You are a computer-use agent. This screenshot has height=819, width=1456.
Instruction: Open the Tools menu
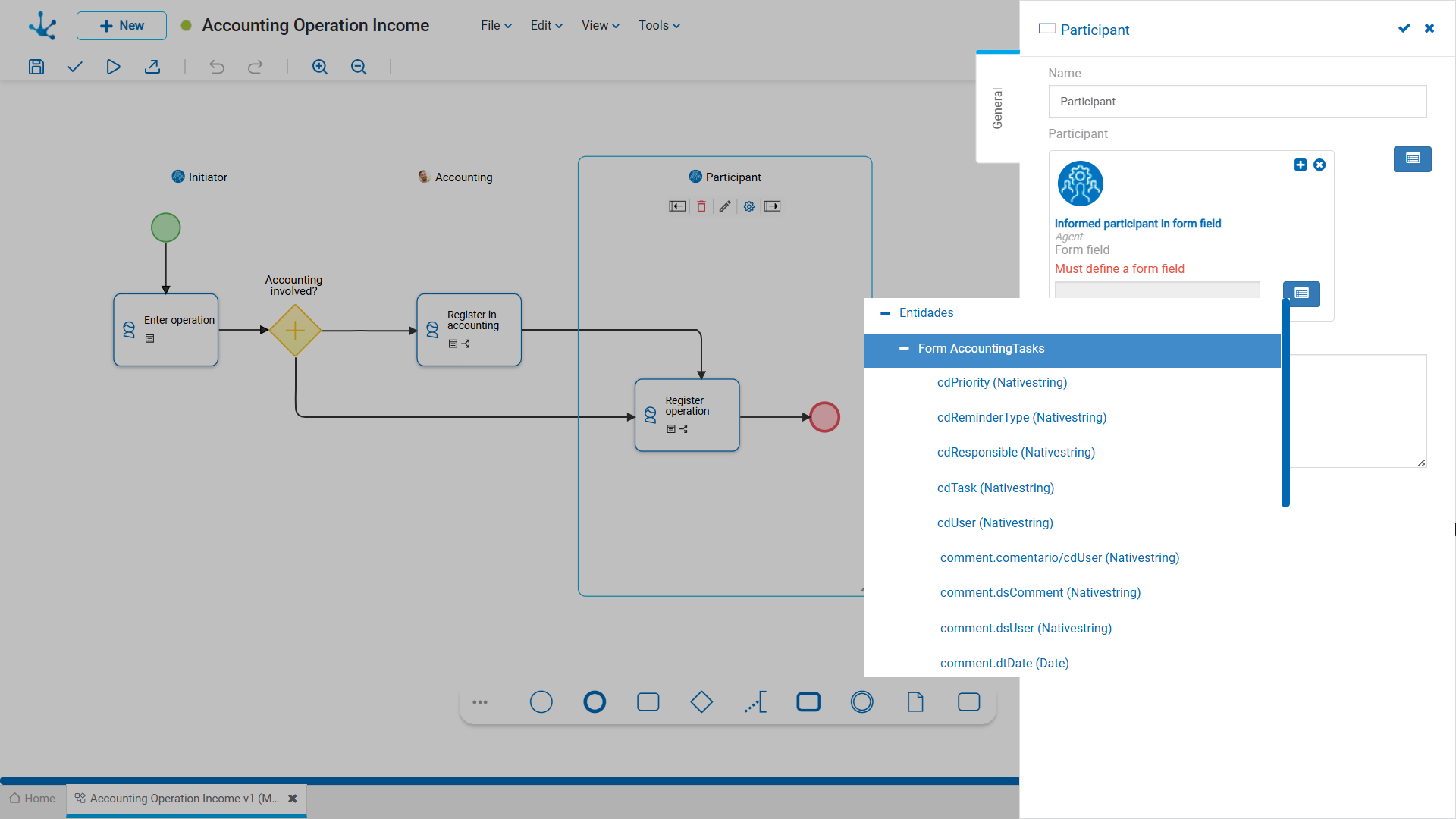pyautogui.click(x=660, y=26)
